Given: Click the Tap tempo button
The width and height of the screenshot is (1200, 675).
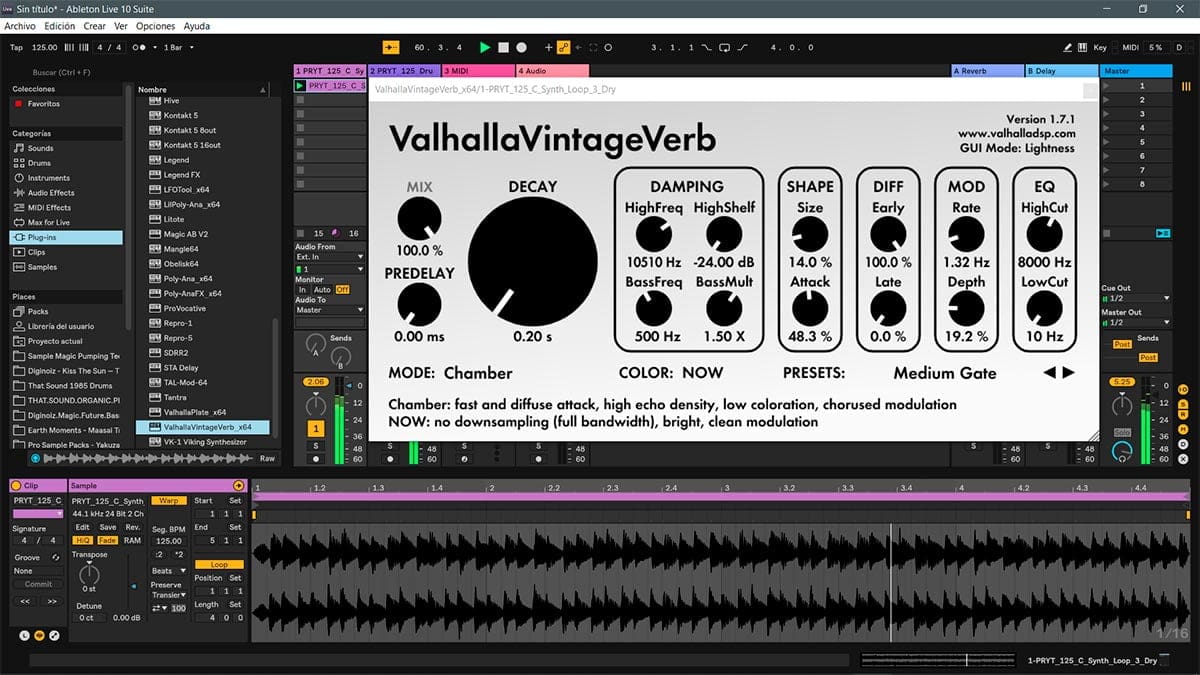Looking at the screenshot, I should pyautogui.click(x=16, y=47).
